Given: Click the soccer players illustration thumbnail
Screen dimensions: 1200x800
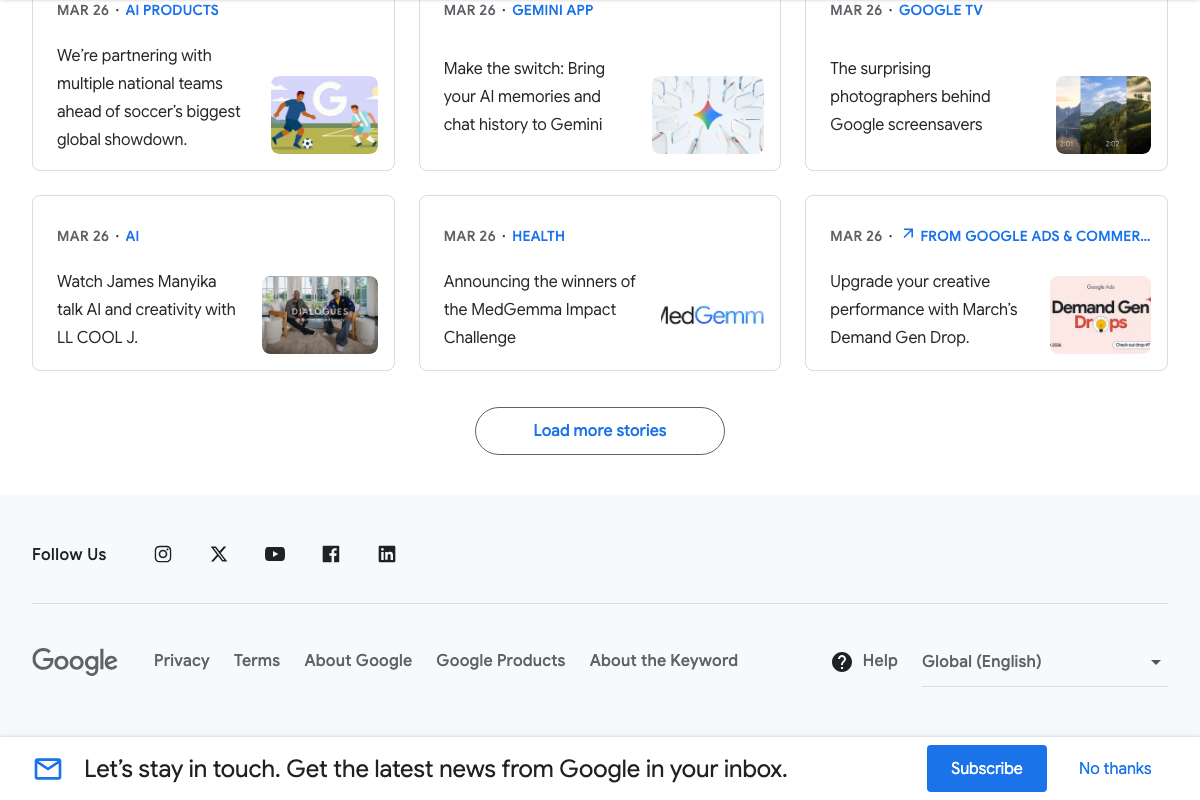Looking at the screenshot, I should click(324, 115).
